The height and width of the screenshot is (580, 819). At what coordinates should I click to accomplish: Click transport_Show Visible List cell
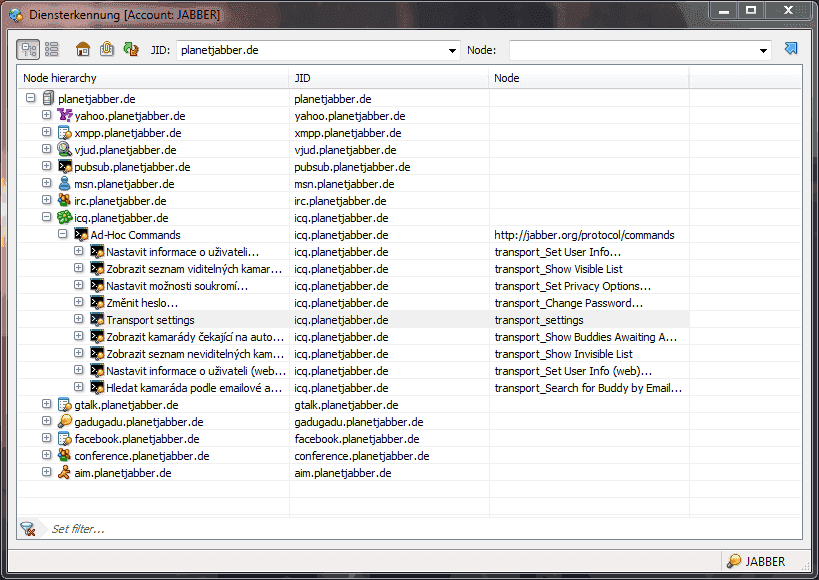558,269
